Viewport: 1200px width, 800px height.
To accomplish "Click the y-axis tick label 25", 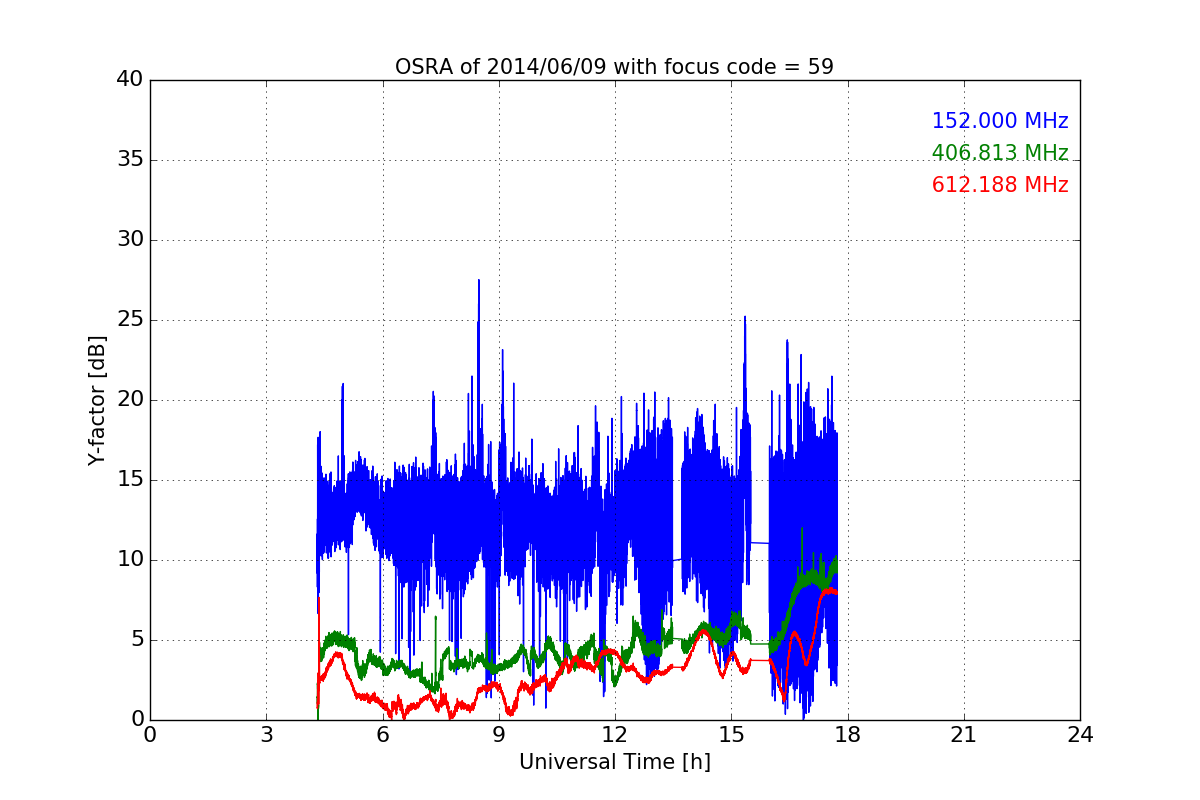I will coord(130,320).
